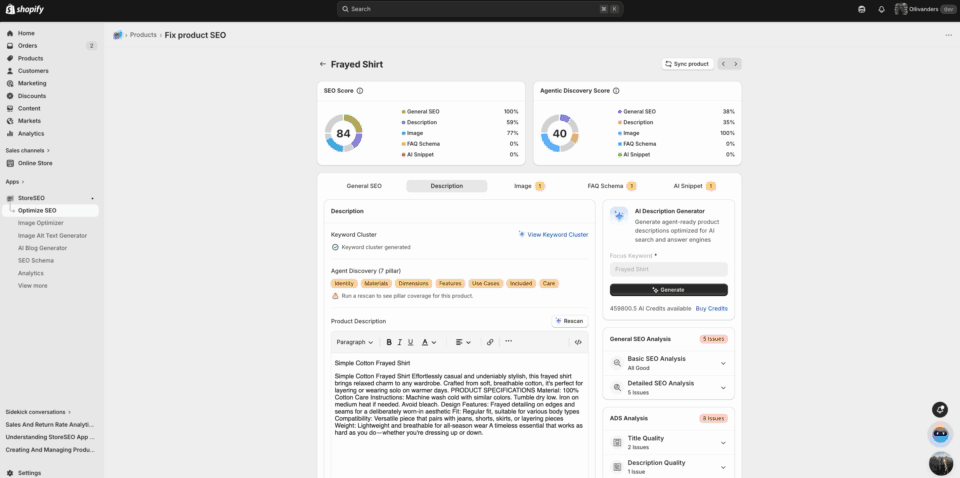Image resolution: width=960 pixels, height=478 pixels.
Task: Click the Focus Keyword field
Action: tap(669, 269)
